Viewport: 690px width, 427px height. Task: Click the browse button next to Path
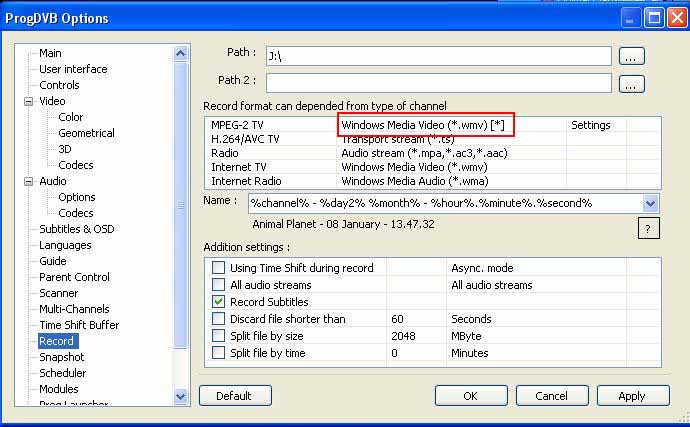coord(631,56)
